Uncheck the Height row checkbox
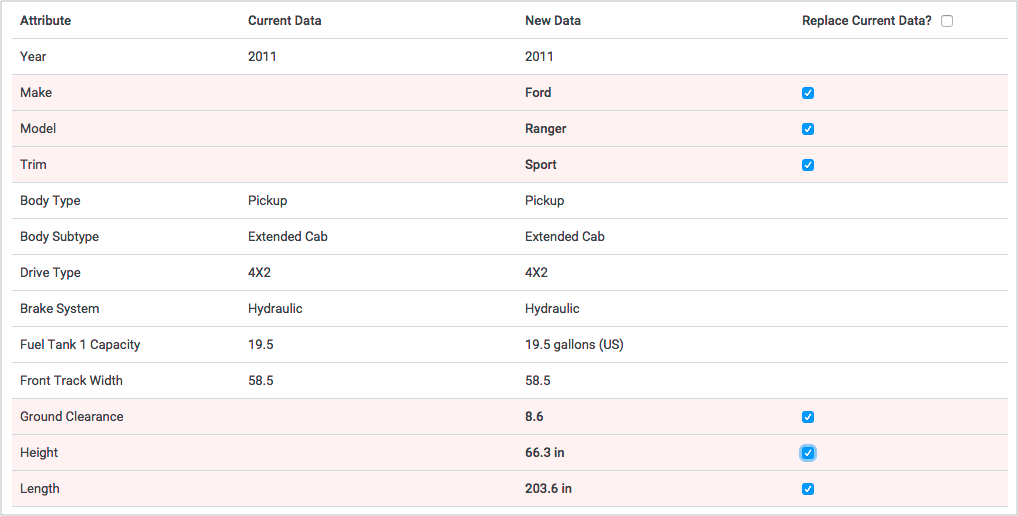This screenshot has width=1018, height=516. pyautogui.click(x=808, y=453)
